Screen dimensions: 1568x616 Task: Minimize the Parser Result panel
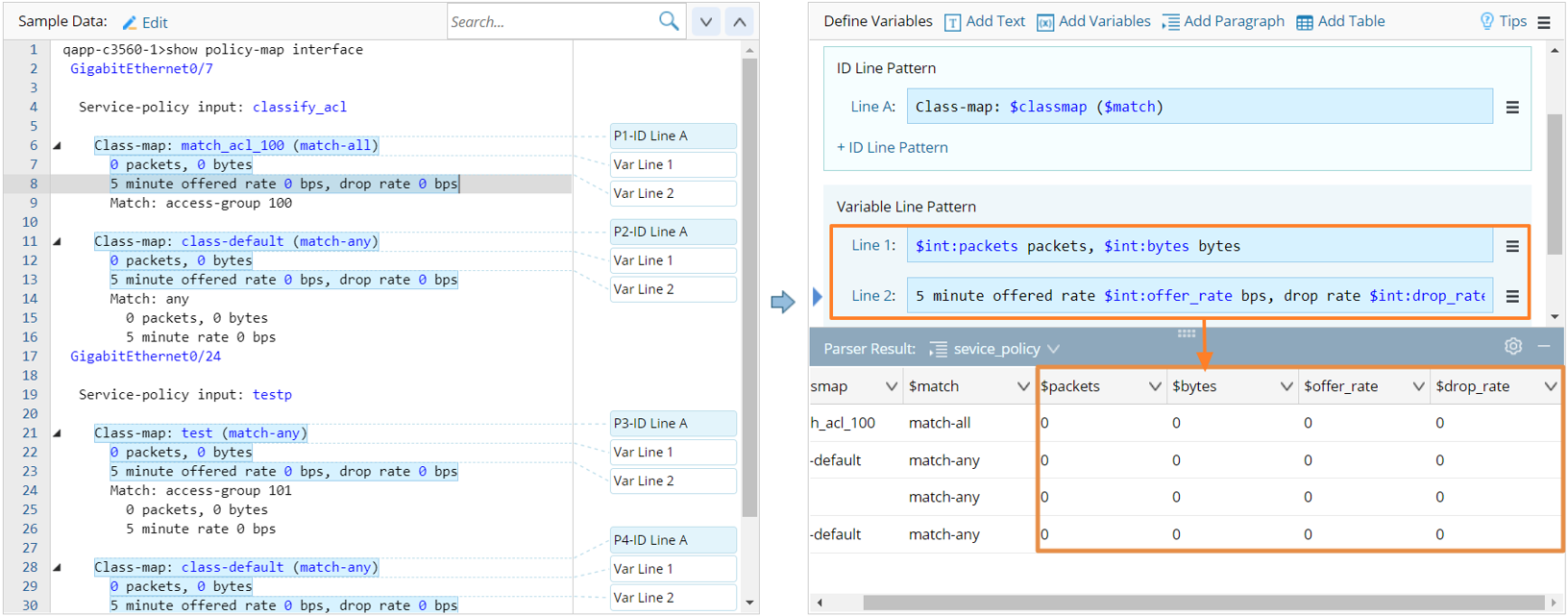point(1544,347)
